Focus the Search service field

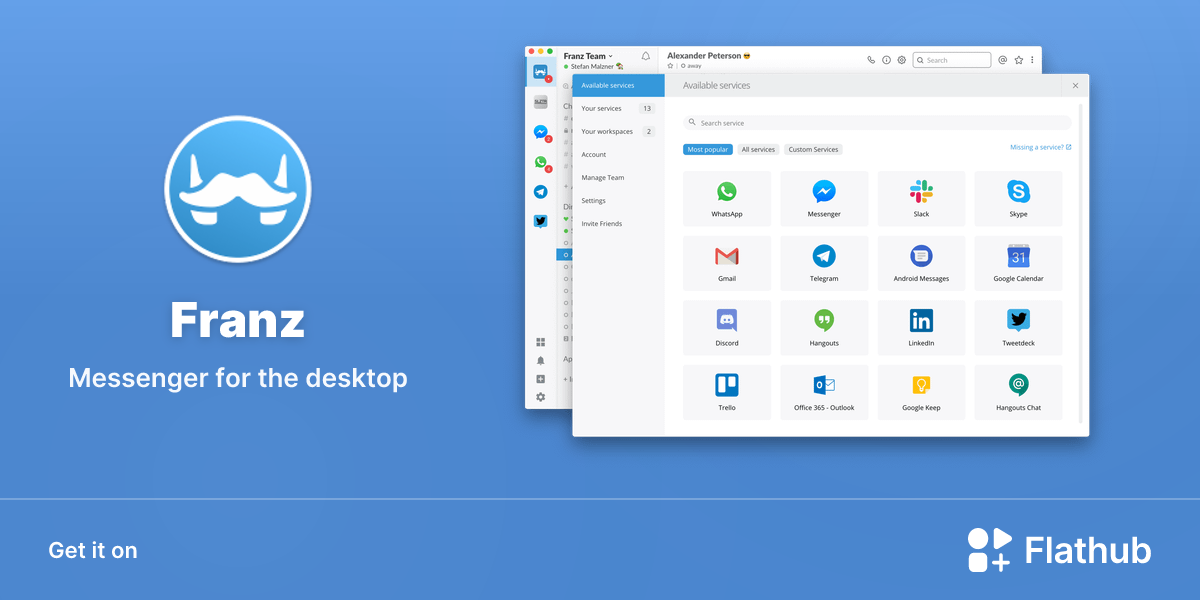(877, 122)
